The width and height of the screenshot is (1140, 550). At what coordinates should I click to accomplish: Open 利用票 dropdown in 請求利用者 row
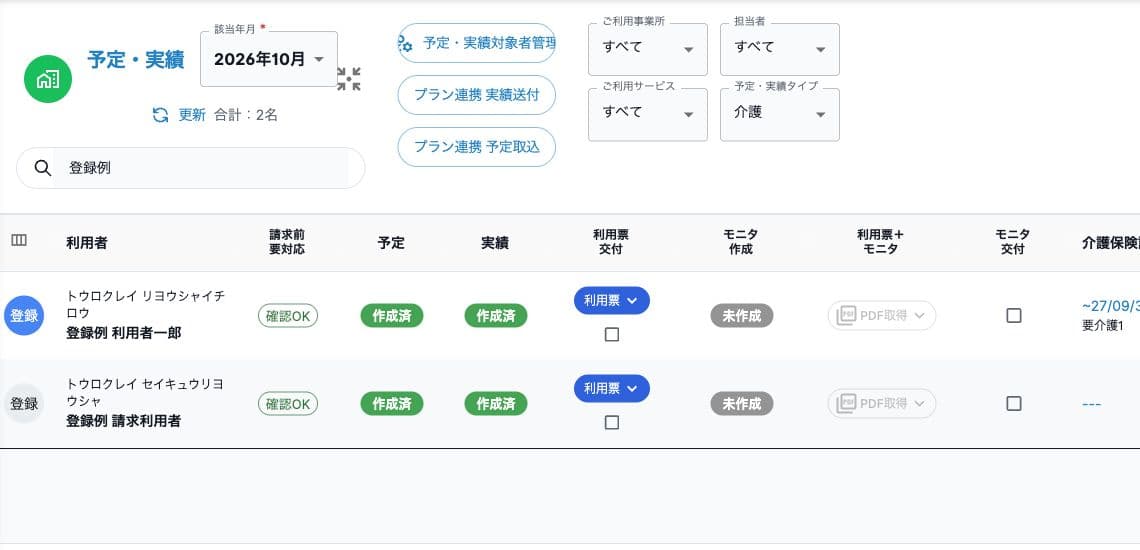tap(611, 388)
